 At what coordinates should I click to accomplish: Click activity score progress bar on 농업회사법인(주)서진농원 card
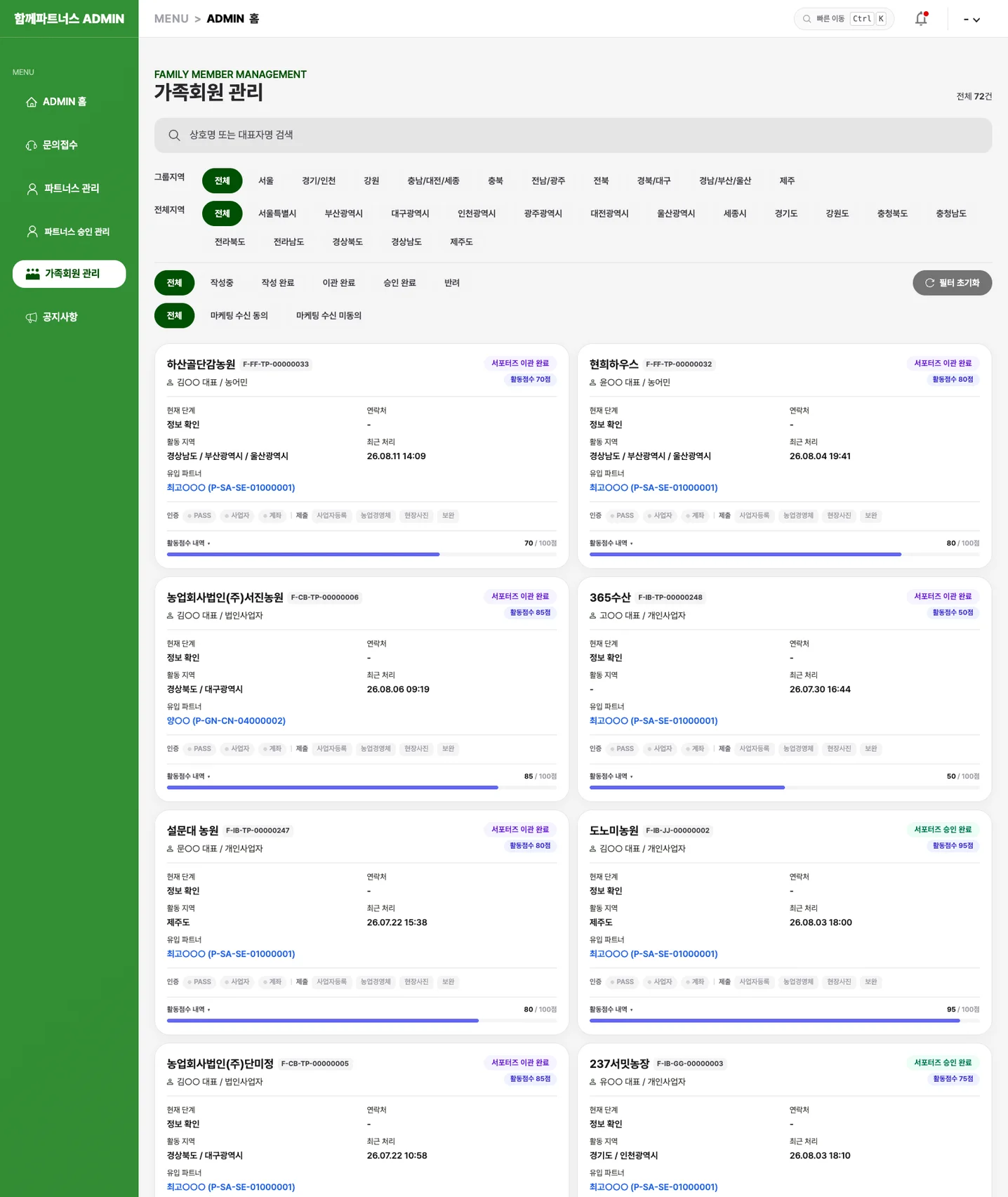click(362, 788)
